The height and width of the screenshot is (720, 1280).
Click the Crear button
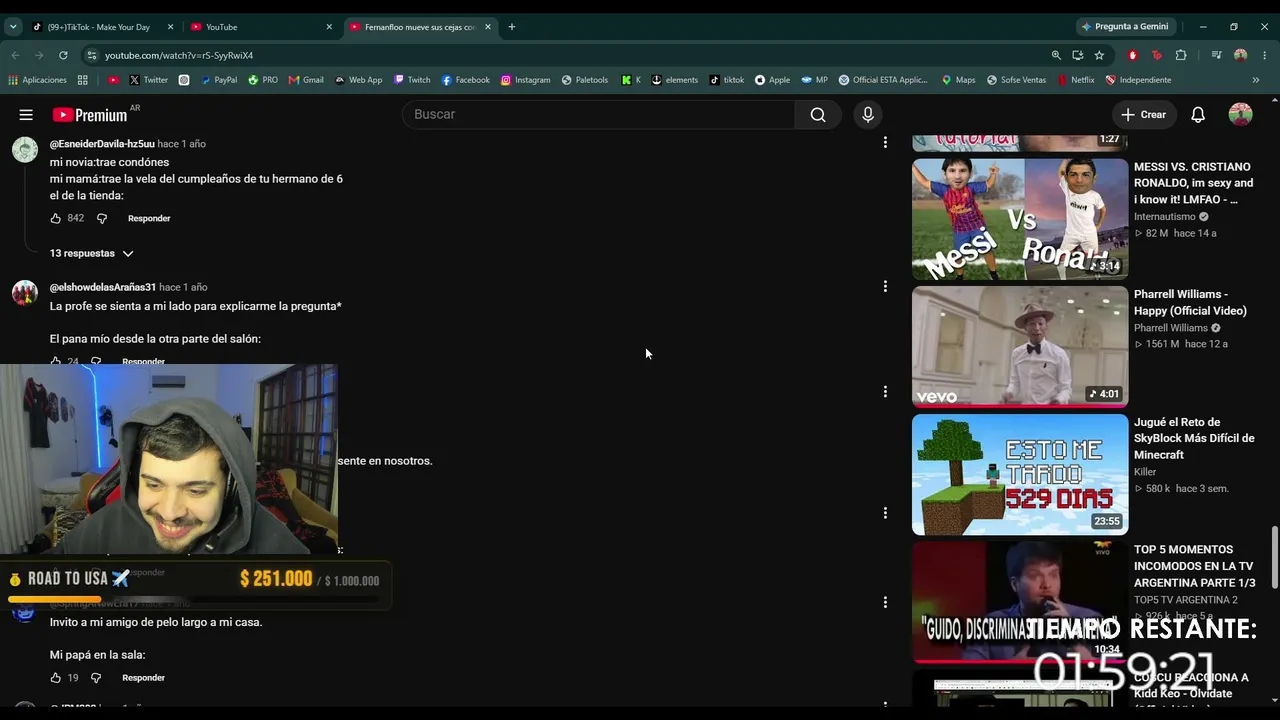(x=1143, y=115)
